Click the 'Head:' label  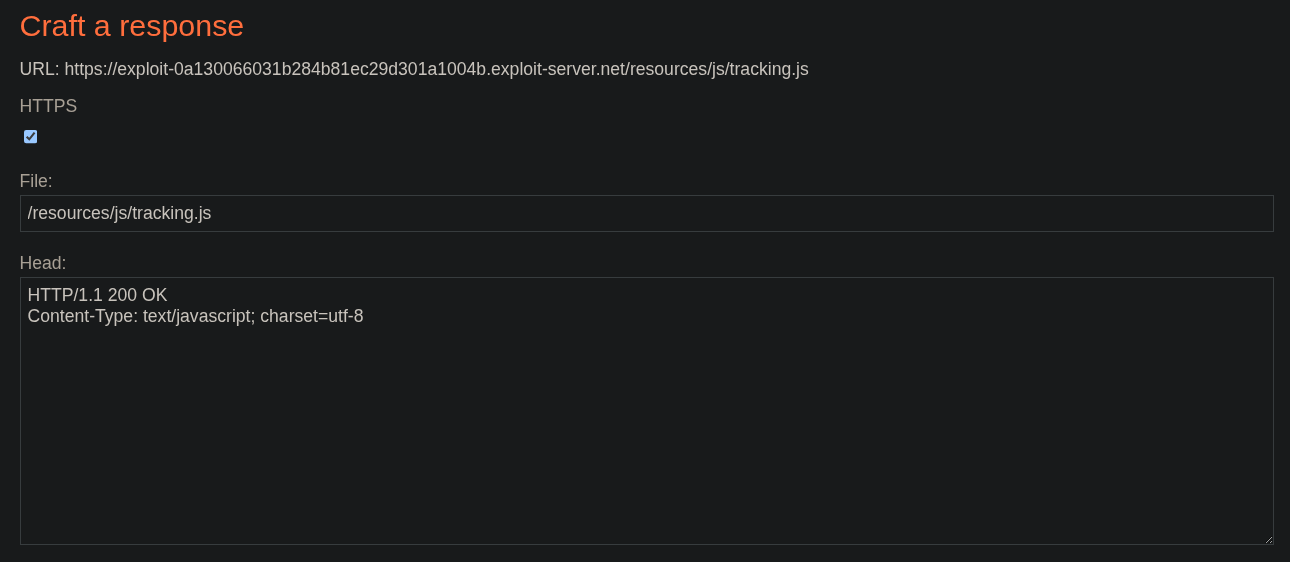click(x=43, y=263)
